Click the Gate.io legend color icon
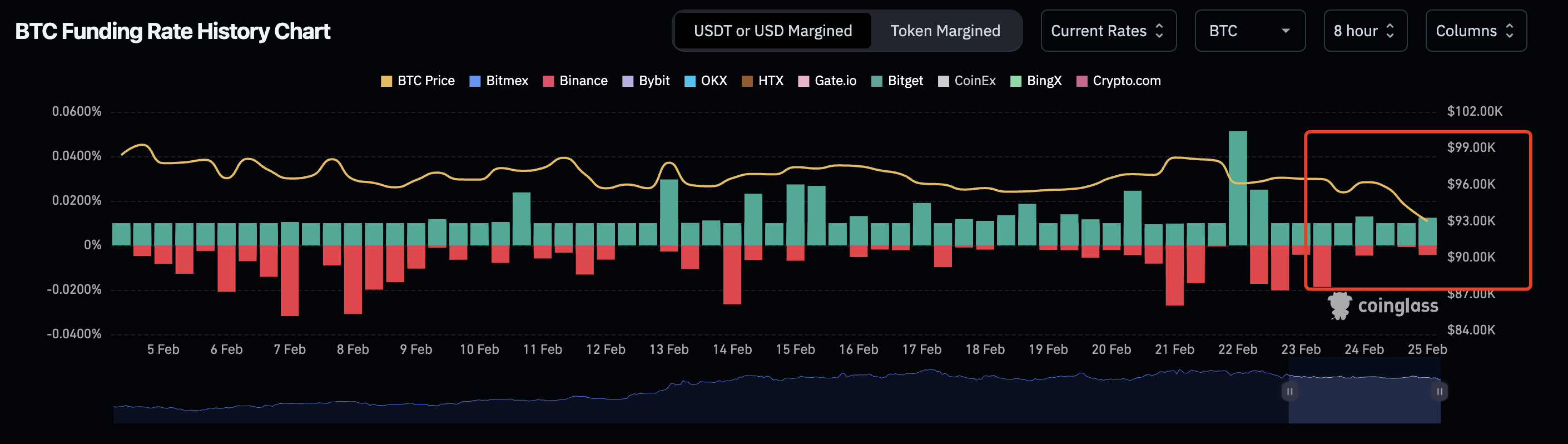The width and height of the screenshot is (1568, 444). pyautogui.click(x=803, y=82)
